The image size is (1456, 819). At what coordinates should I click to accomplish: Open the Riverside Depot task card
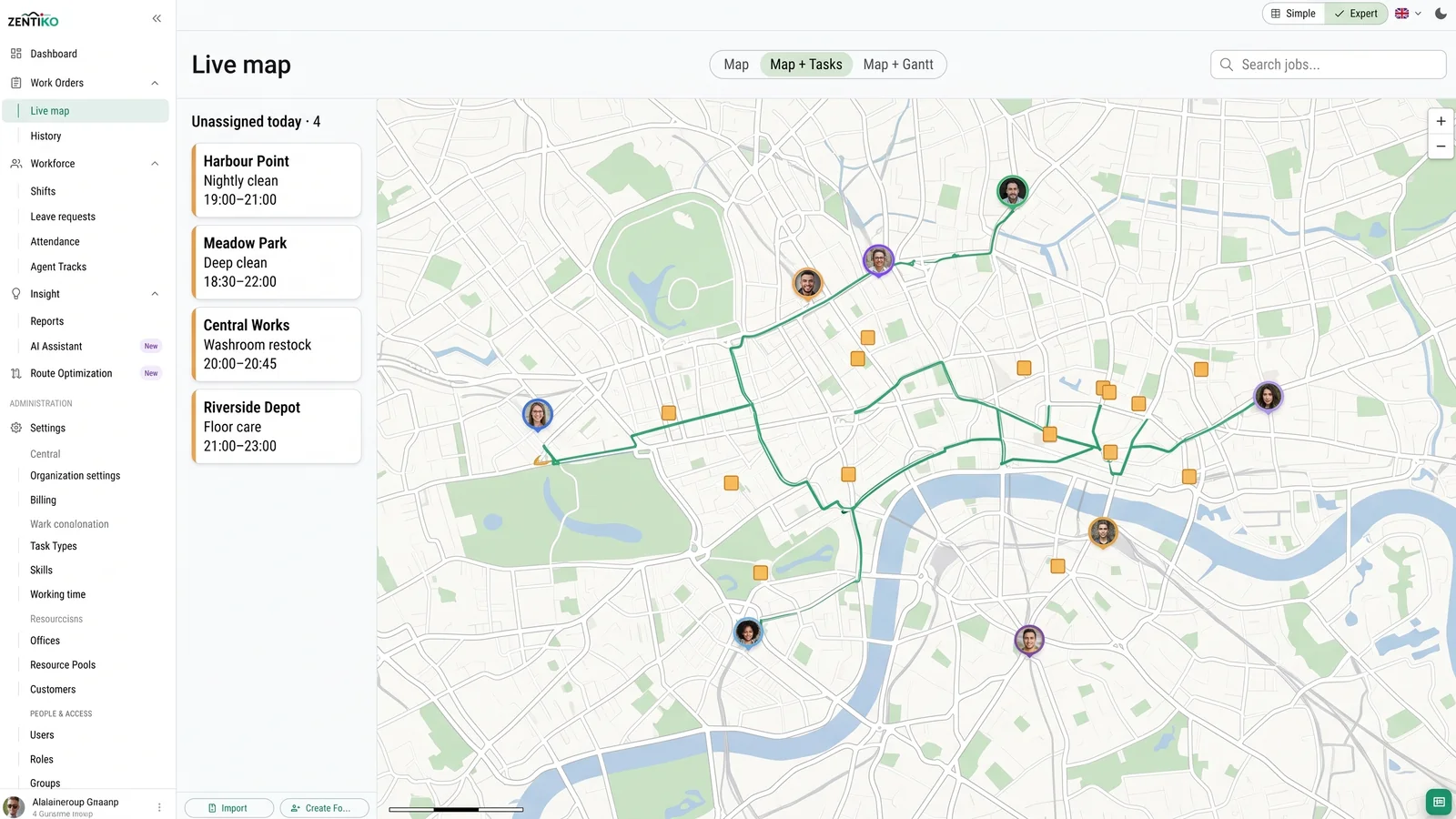[x=277, y=427]
